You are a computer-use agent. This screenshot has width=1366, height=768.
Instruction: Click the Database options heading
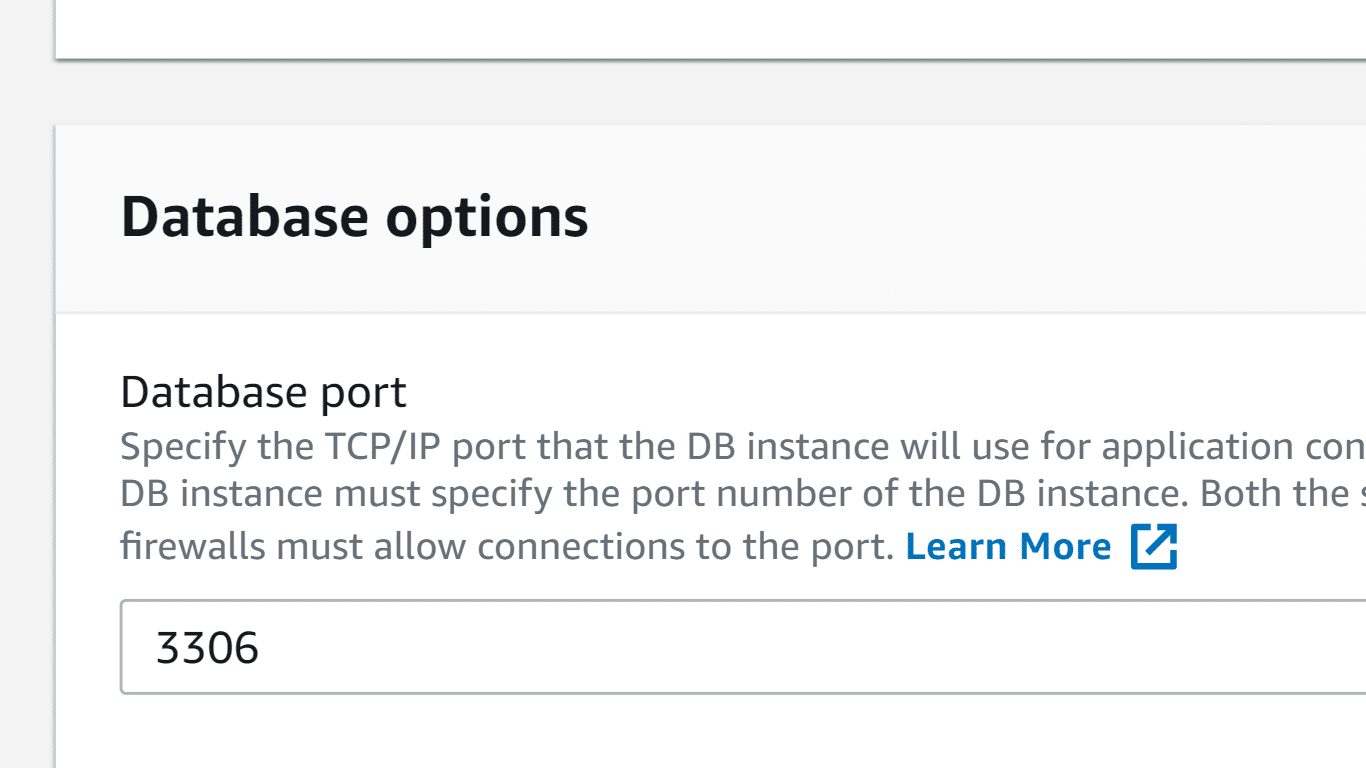point(354,216)
